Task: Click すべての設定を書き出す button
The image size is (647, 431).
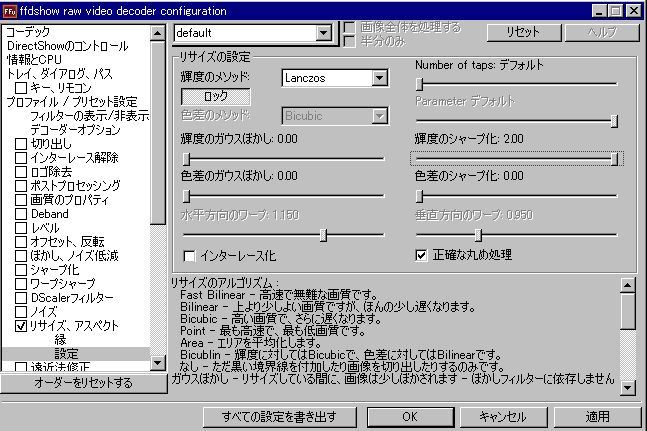Action: 279,417
